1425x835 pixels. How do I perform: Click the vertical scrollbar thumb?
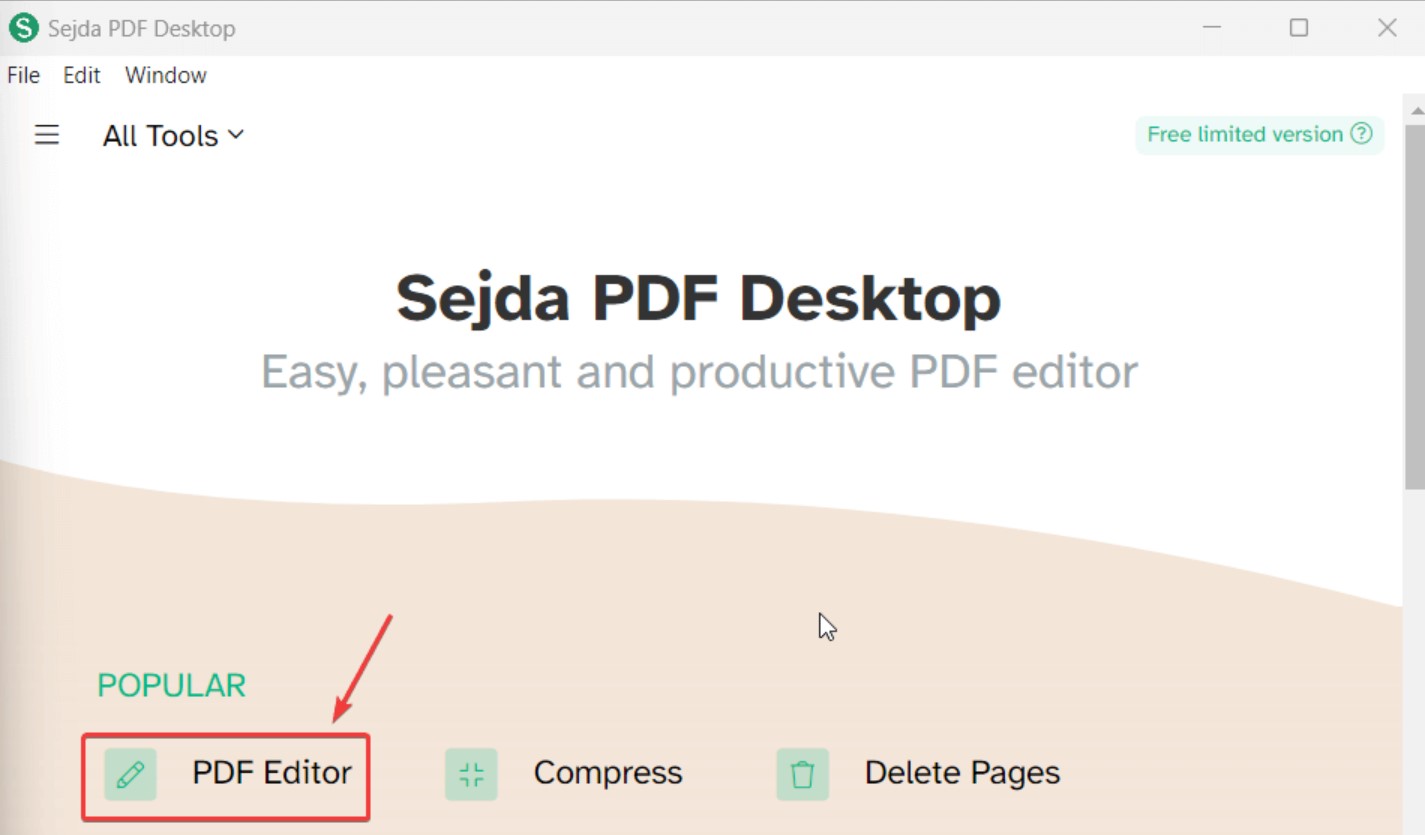[1415, 305]
